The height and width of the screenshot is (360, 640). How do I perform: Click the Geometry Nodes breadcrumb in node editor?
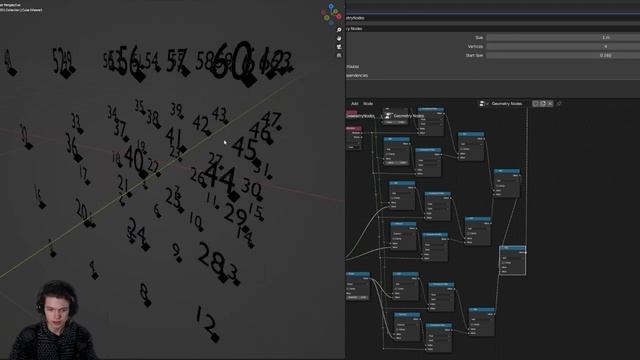408,116
